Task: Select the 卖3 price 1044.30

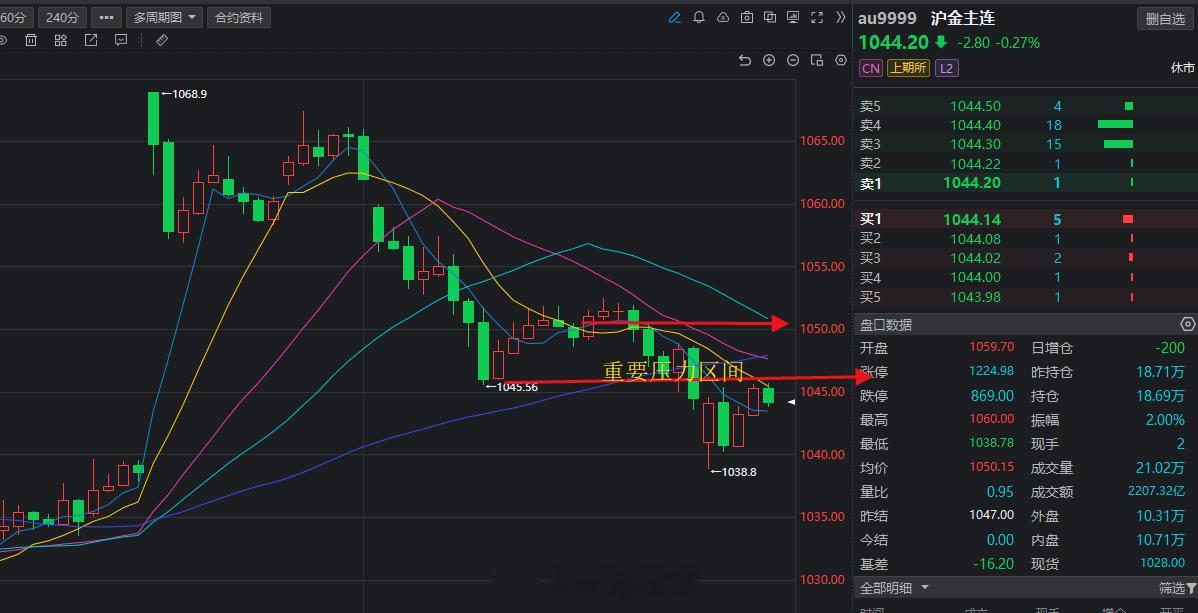Action: pyautogui.click(x=975, y=144)
